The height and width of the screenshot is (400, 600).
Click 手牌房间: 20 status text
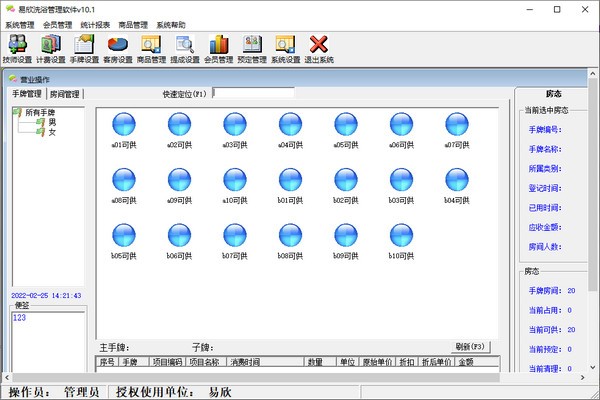pyautogui.click(x=552, y=291)
